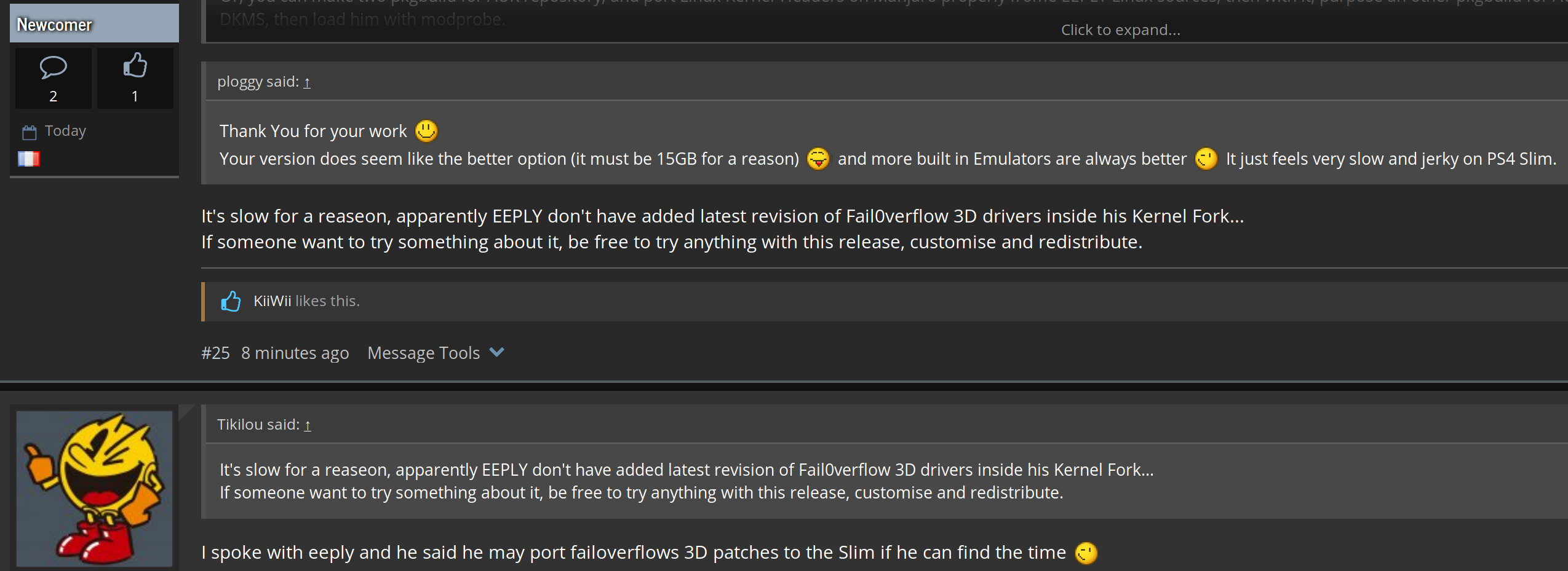Click the '8 minutes ago' timestamp
Image resolution: width=1568 pixels, height=571 pixels.
pyautogui.click(x=295, y=353)
